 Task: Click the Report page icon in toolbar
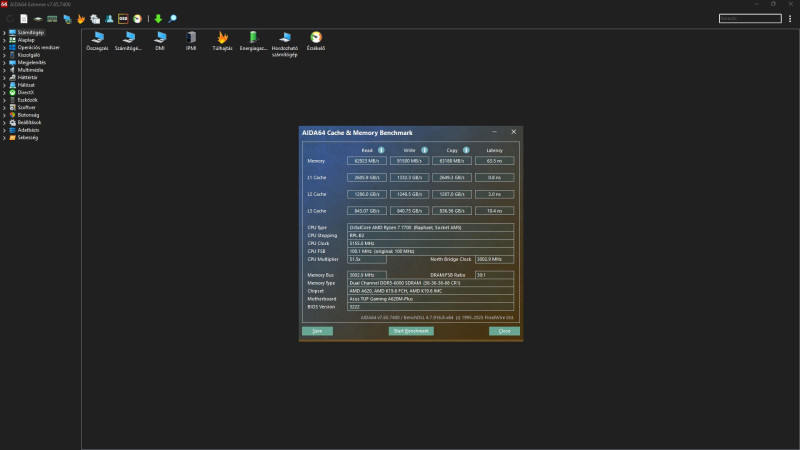point(23,19)
